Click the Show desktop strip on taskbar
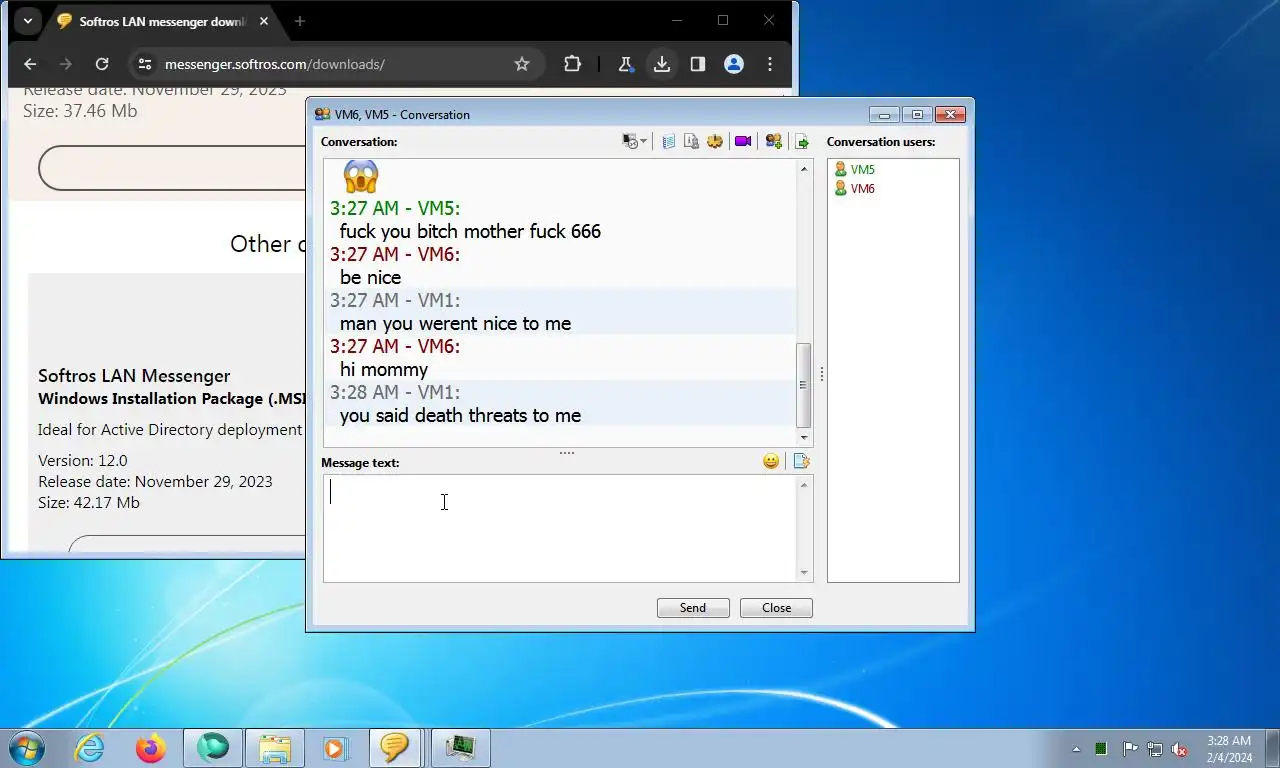Screen dimensions: 1280x768 click(x=1272, y=749)
